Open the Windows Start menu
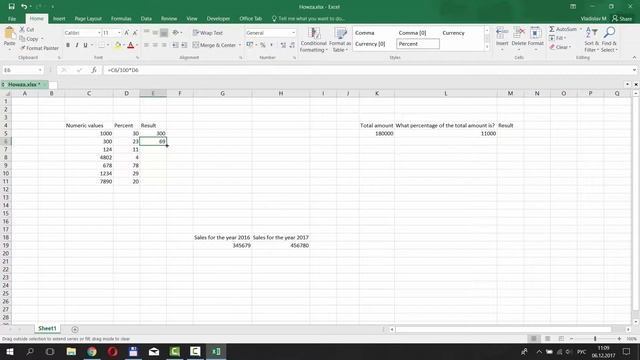 pos(9,351)
